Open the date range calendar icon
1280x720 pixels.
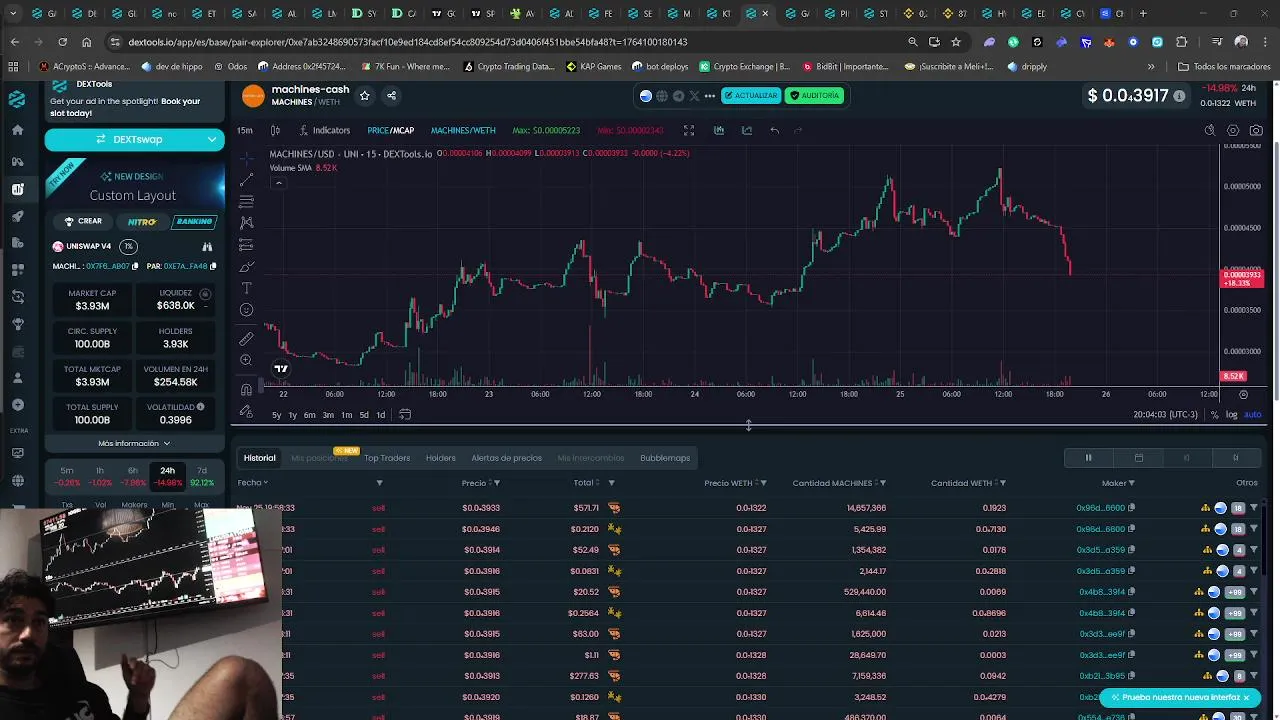pyautogui.click(x=405, y=414)
